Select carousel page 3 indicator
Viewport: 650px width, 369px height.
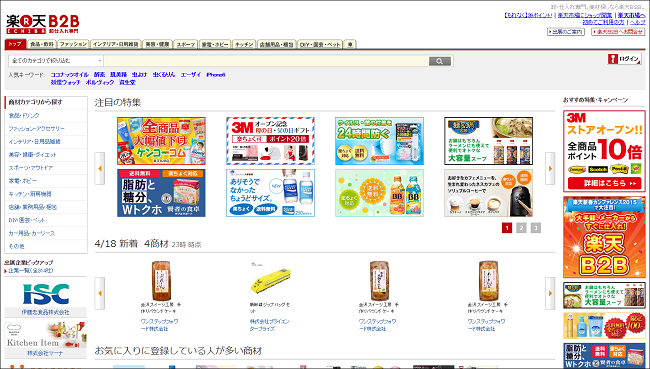[536, 228]
